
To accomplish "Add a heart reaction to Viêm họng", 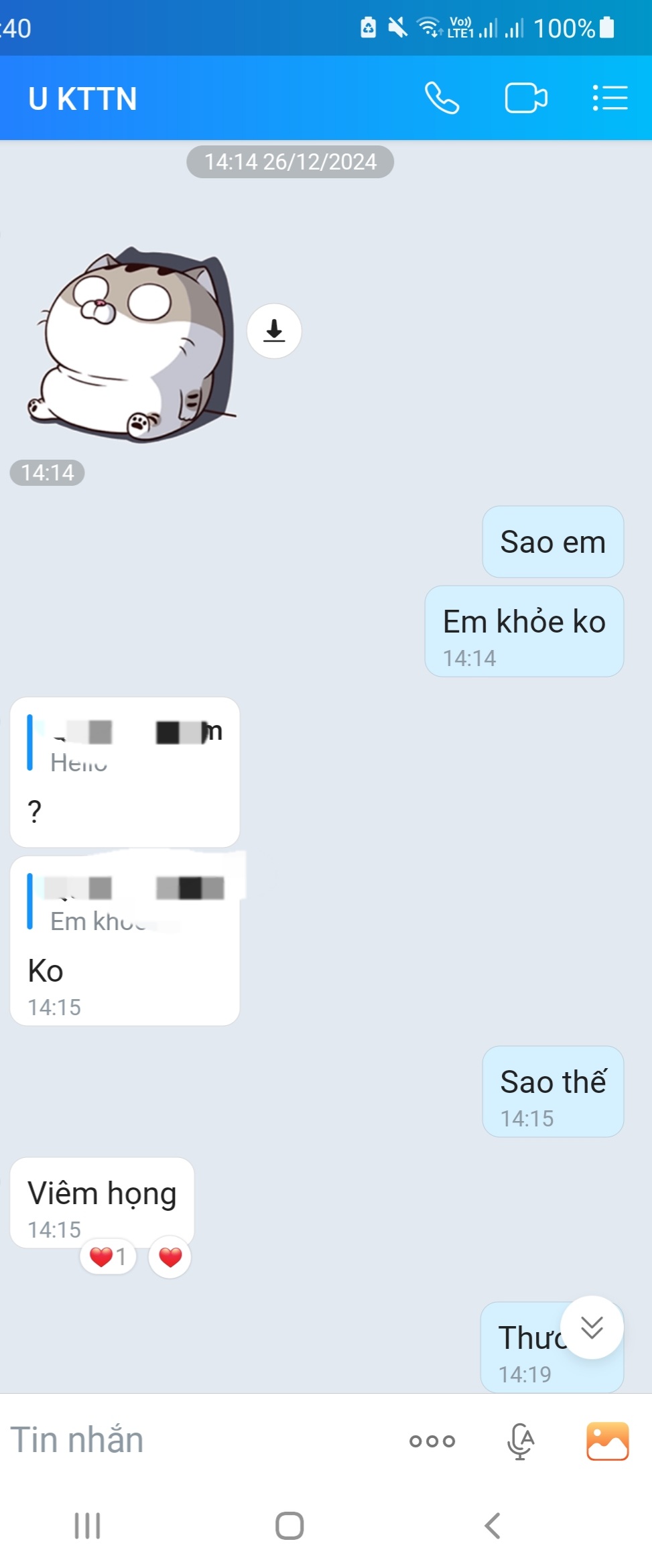I will coord(170,1256).
